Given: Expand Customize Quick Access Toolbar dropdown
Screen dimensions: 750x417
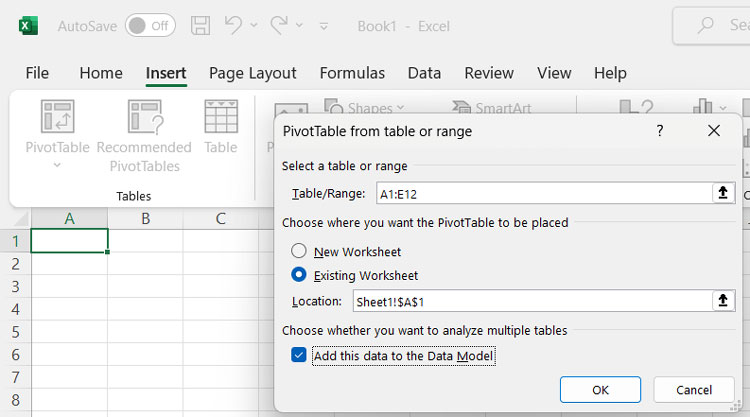Looking at the screenshot, I should (323, 27).
